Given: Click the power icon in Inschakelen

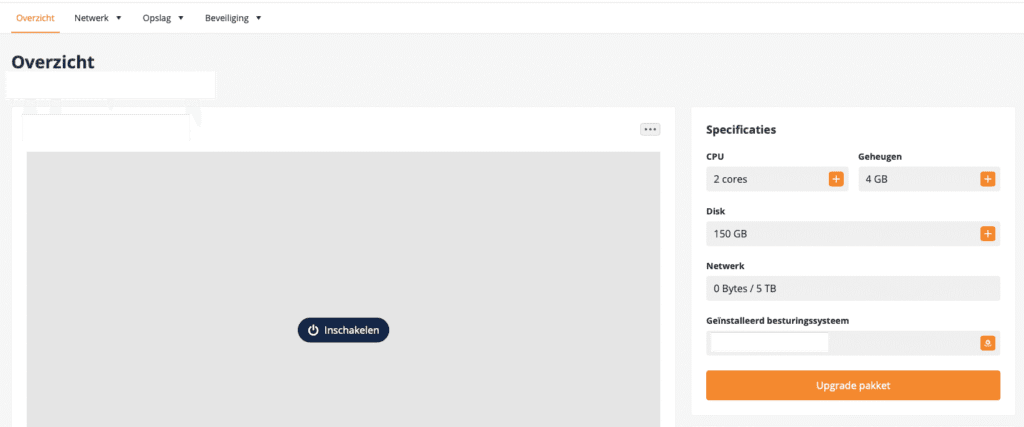Looking at the screenshot, I should [x=313, y=330].
